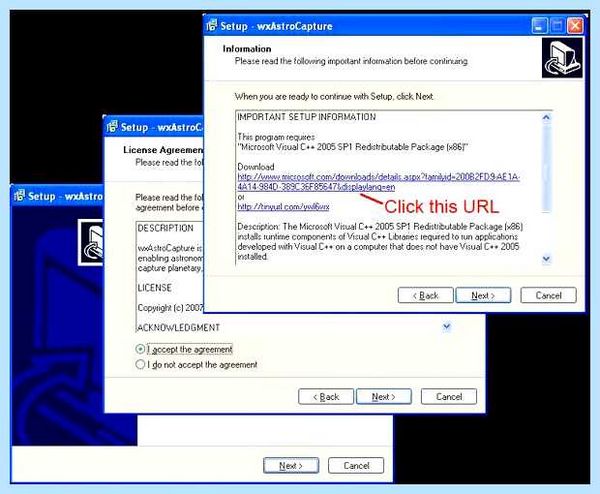This screenshot has width=600, height=494.
Task: Click the "Setup - wxAstroCapture" title of front window
Action: point(277,26)
